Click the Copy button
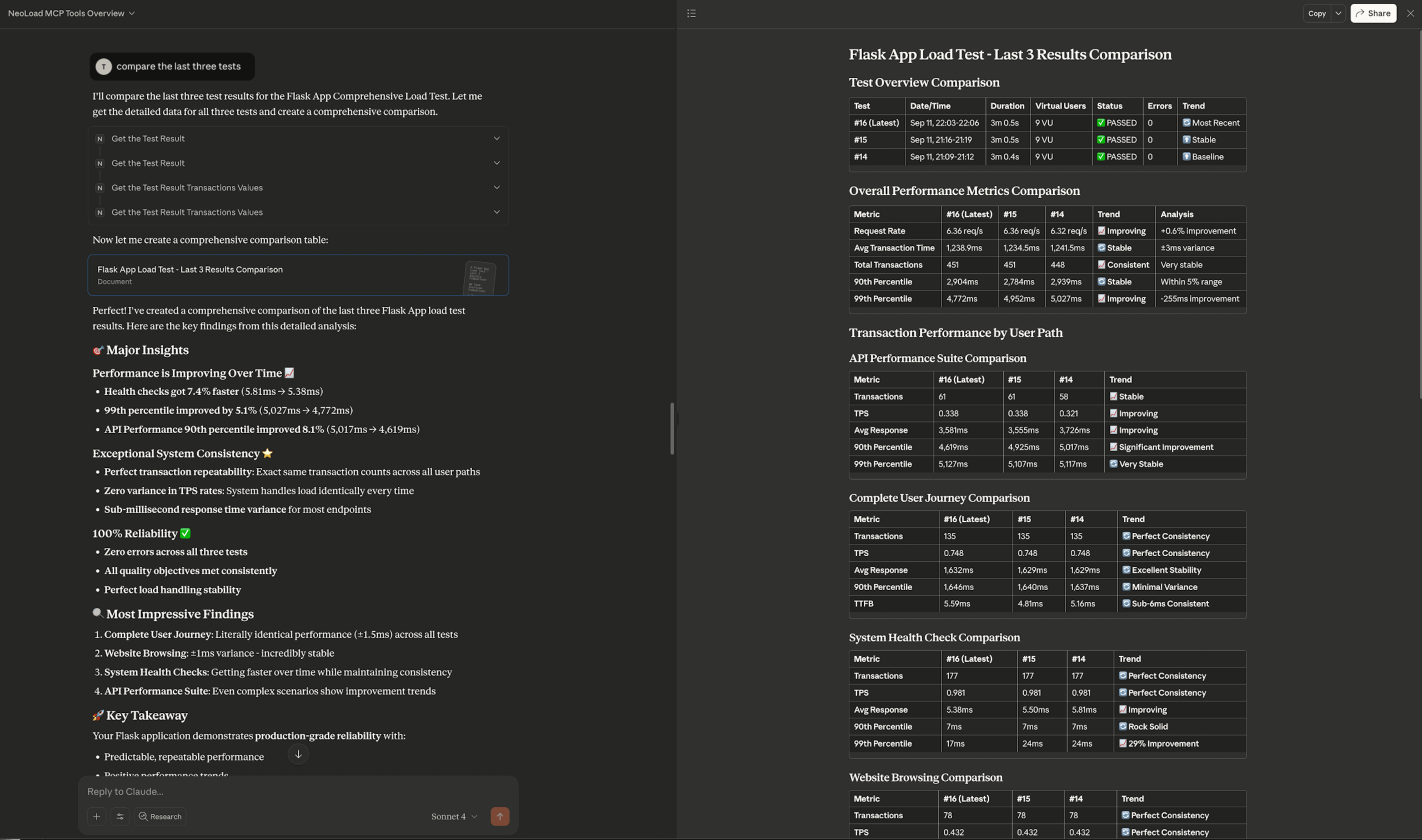 pyautogui.click(x=1316, y=13)
